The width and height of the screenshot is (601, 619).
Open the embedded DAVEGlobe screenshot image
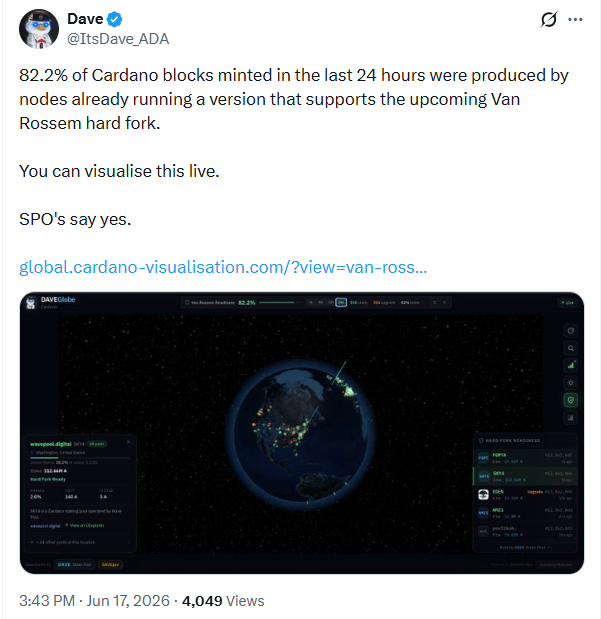[x=302, y=433]
